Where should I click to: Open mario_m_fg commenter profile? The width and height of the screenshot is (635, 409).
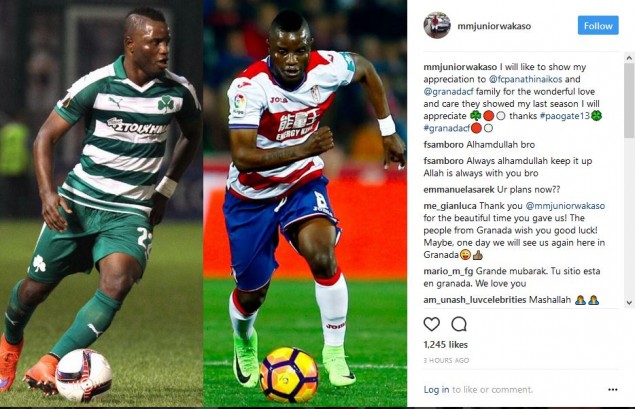(x=448, y=271)
